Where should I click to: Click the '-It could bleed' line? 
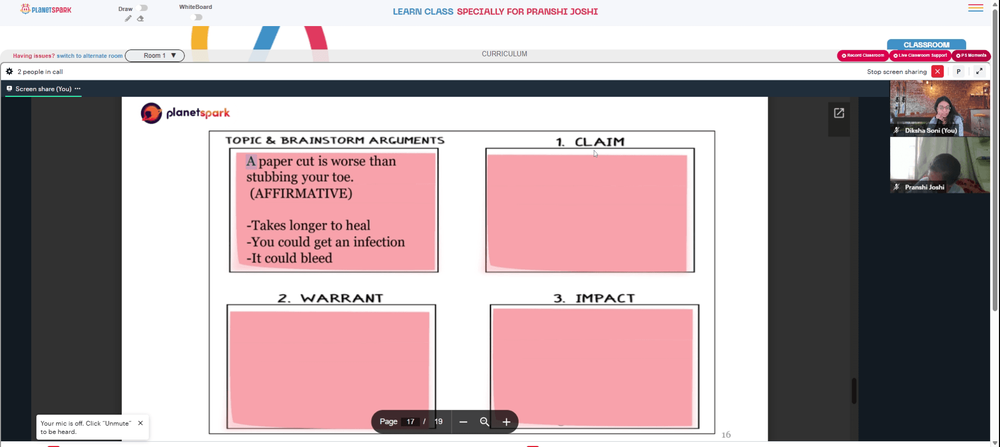(289, 258)
